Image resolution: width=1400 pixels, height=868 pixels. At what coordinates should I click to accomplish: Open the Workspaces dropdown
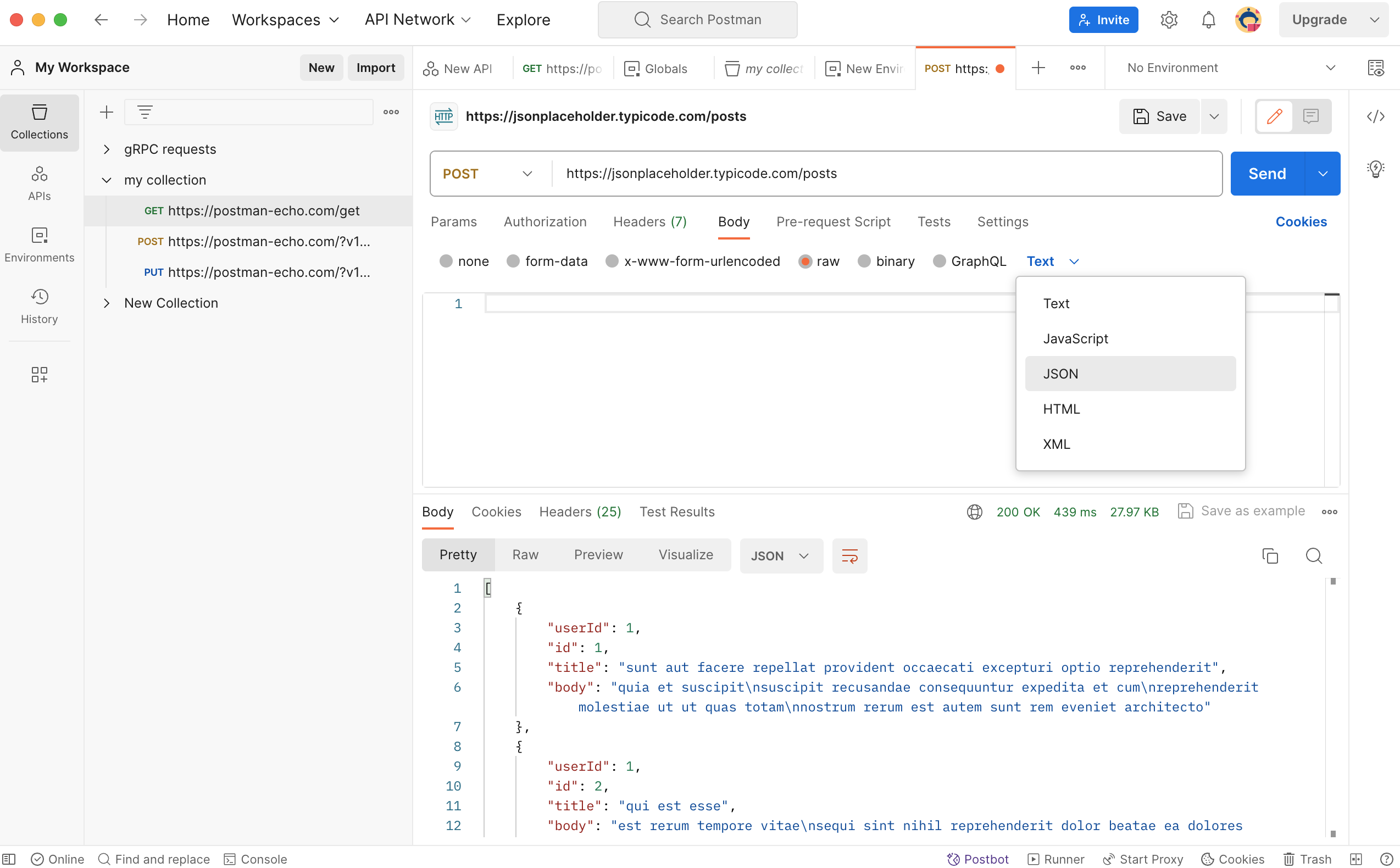[285, 20]
